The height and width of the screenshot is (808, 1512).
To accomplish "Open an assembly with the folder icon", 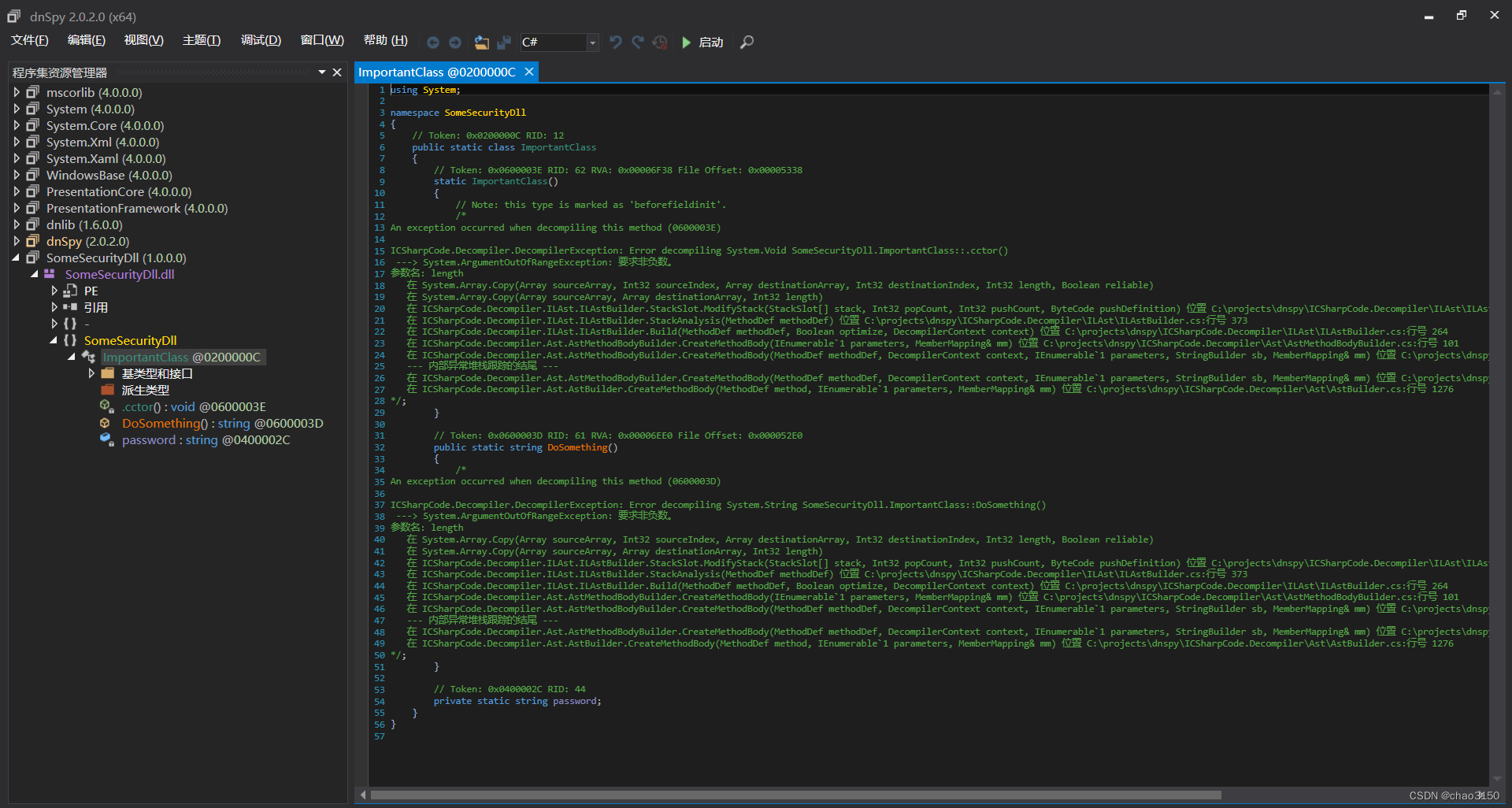I will [x=482, y=43].
